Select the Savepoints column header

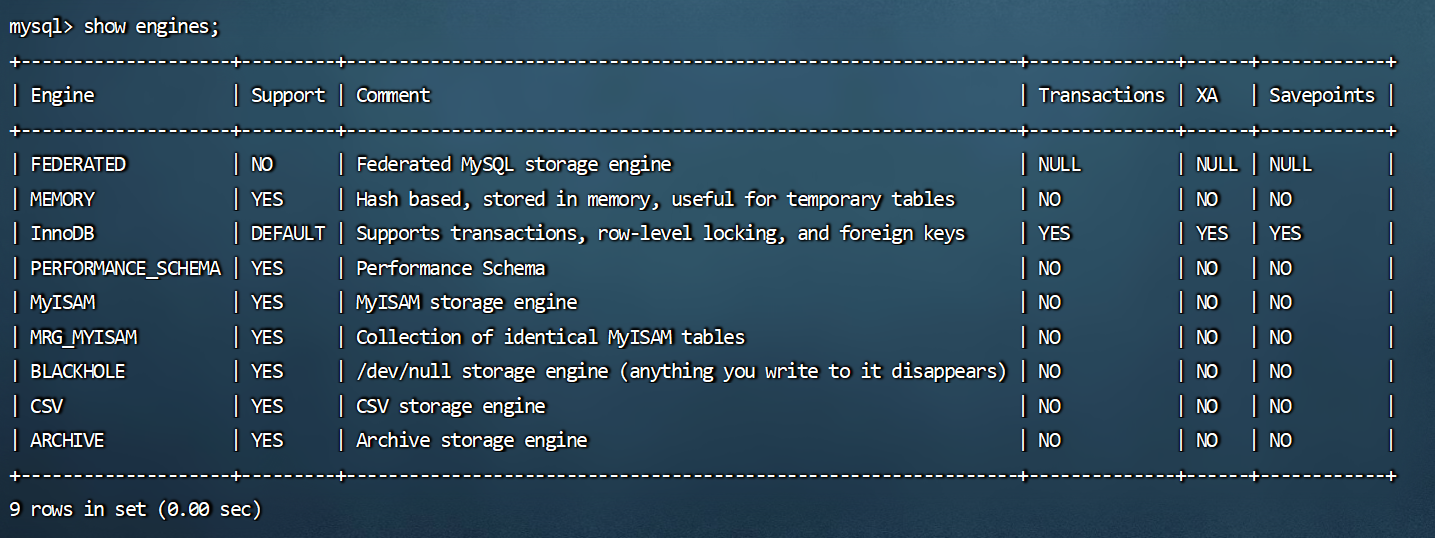pyautogui.click(x=1322, y=95)
